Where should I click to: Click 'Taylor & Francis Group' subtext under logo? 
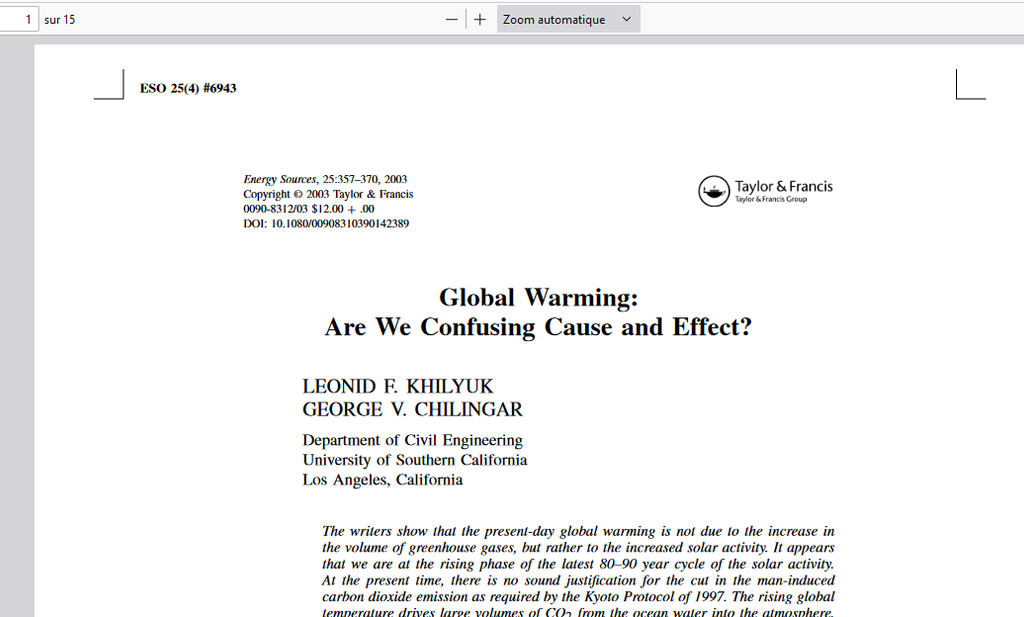coord(771,200)
